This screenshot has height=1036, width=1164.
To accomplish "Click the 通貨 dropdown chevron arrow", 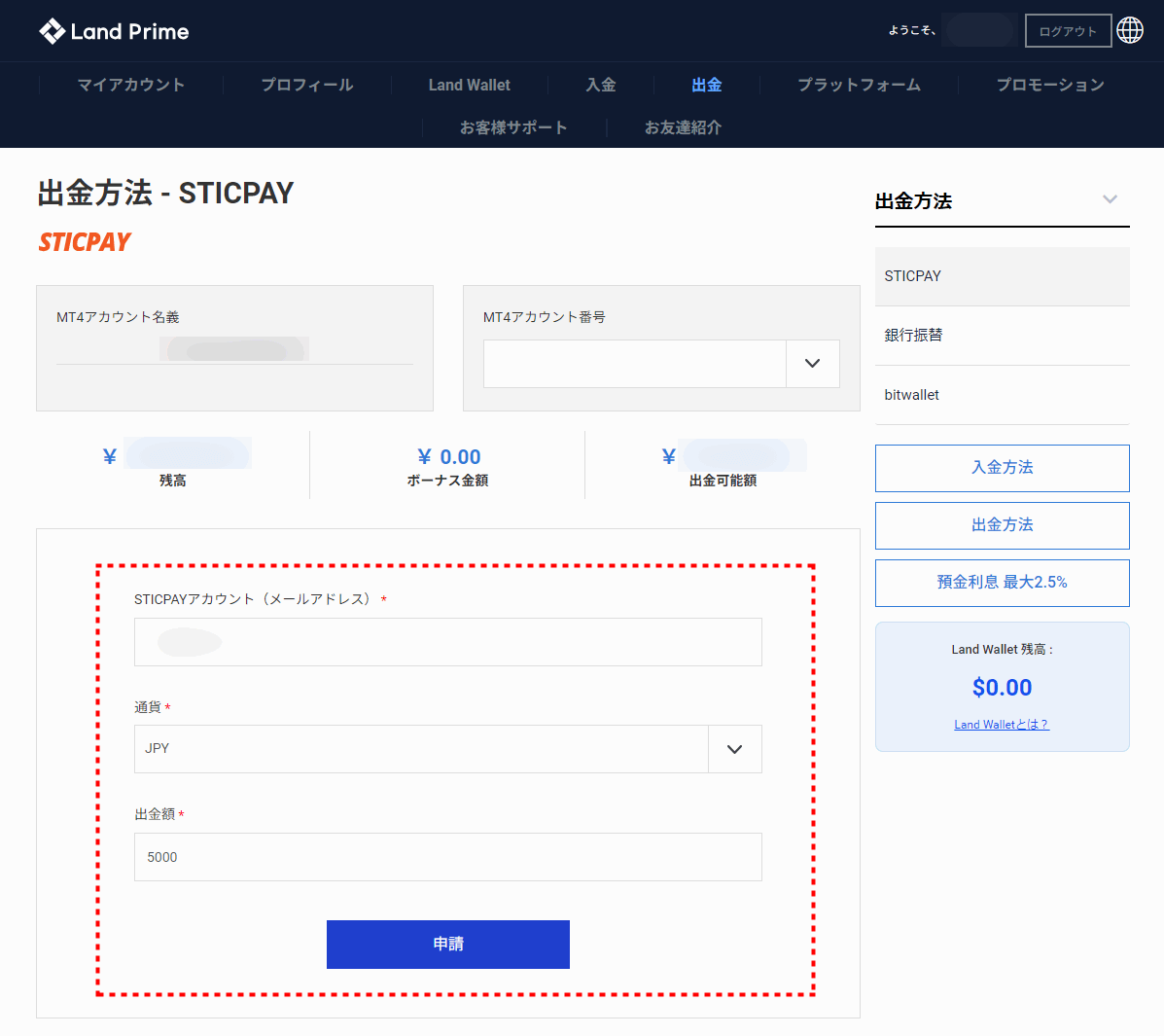I will coord(735,749).
